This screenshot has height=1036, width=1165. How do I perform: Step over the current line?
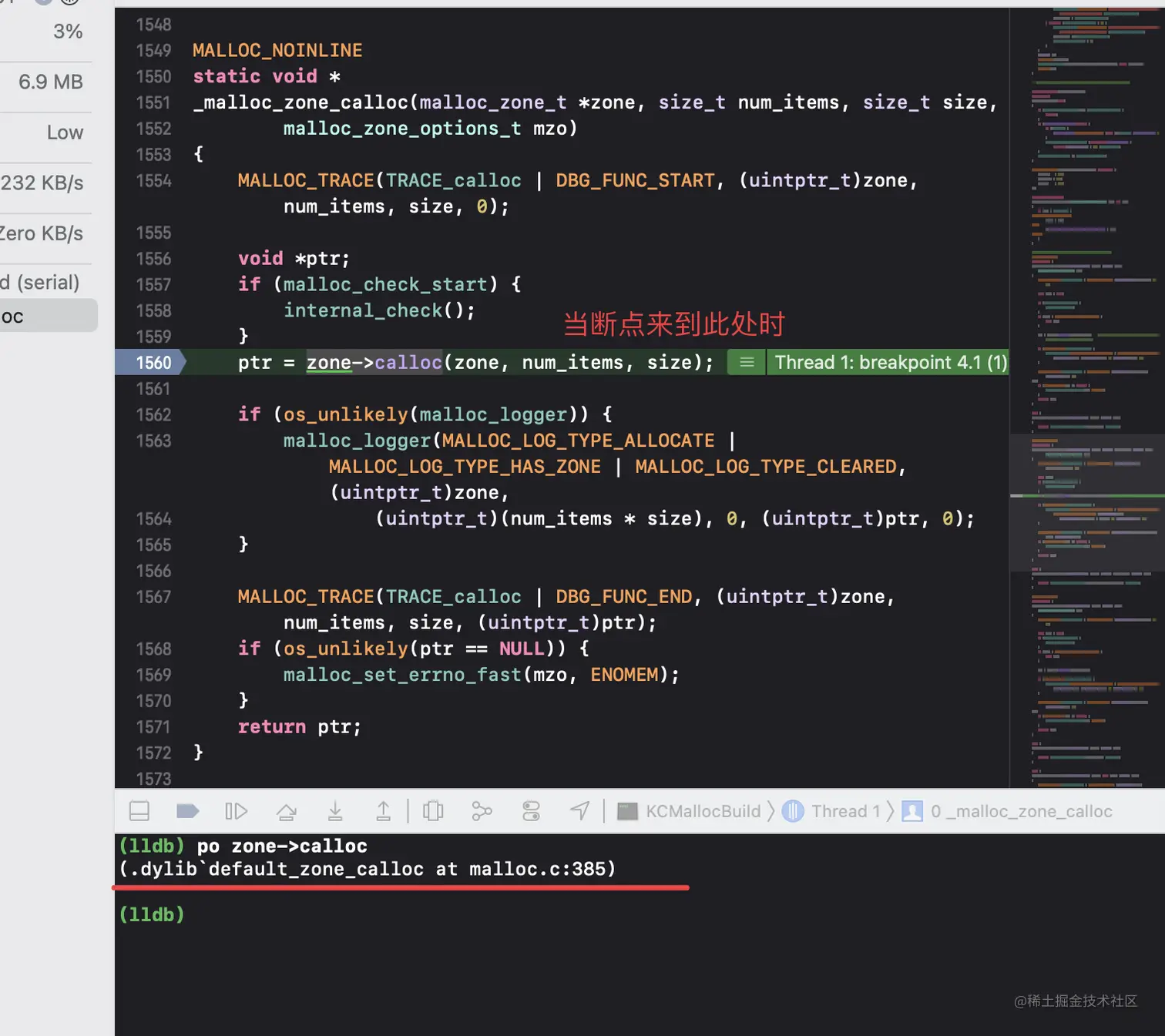click(x=287, y=811)
